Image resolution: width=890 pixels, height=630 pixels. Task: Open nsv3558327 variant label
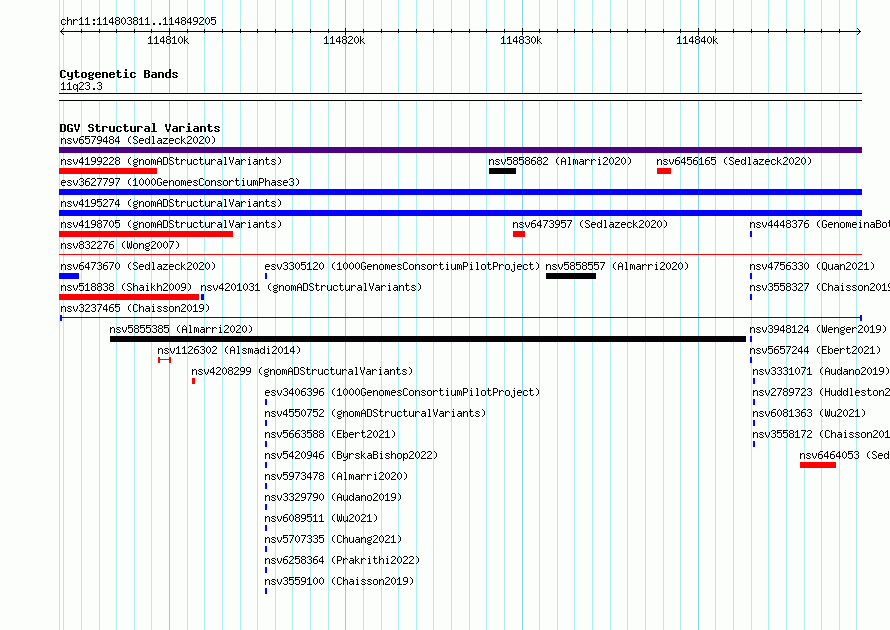click(x=820, y=287)
